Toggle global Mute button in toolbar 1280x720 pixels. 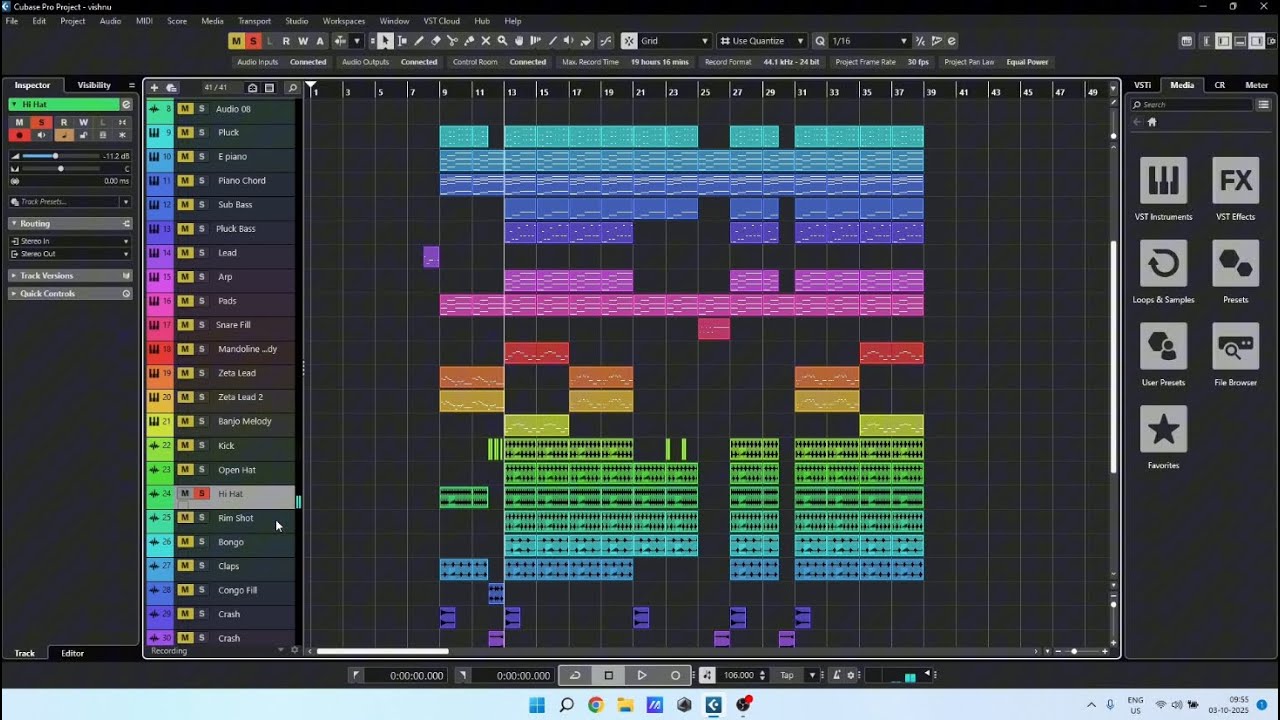[236, 41]
